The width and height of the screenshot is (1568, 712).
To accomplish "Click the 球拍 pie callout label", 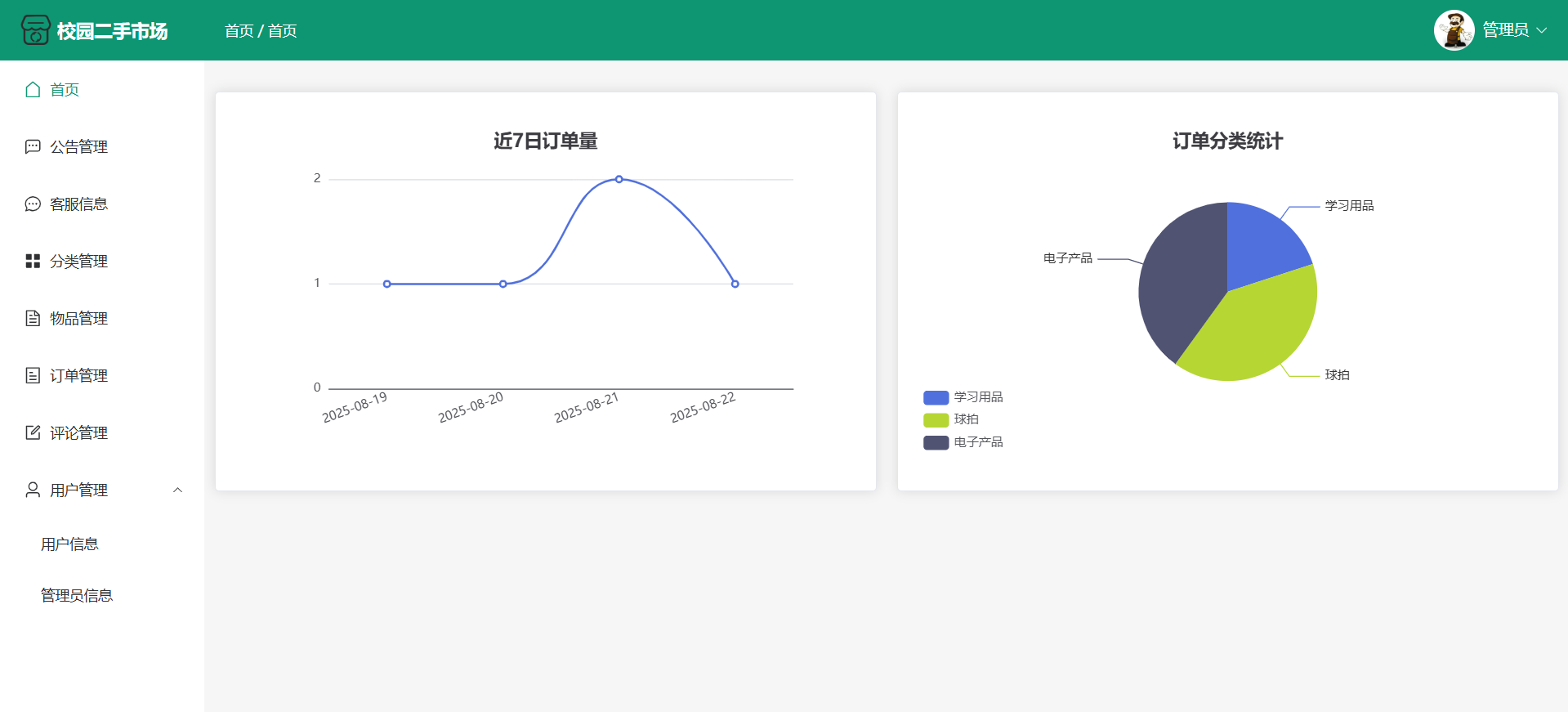I will (1337, 375).
